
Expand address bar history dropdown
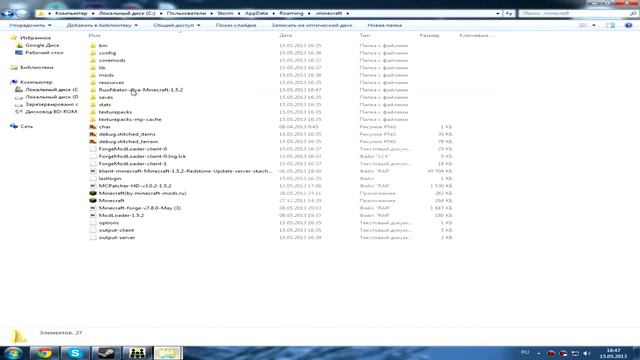[498, 13]
